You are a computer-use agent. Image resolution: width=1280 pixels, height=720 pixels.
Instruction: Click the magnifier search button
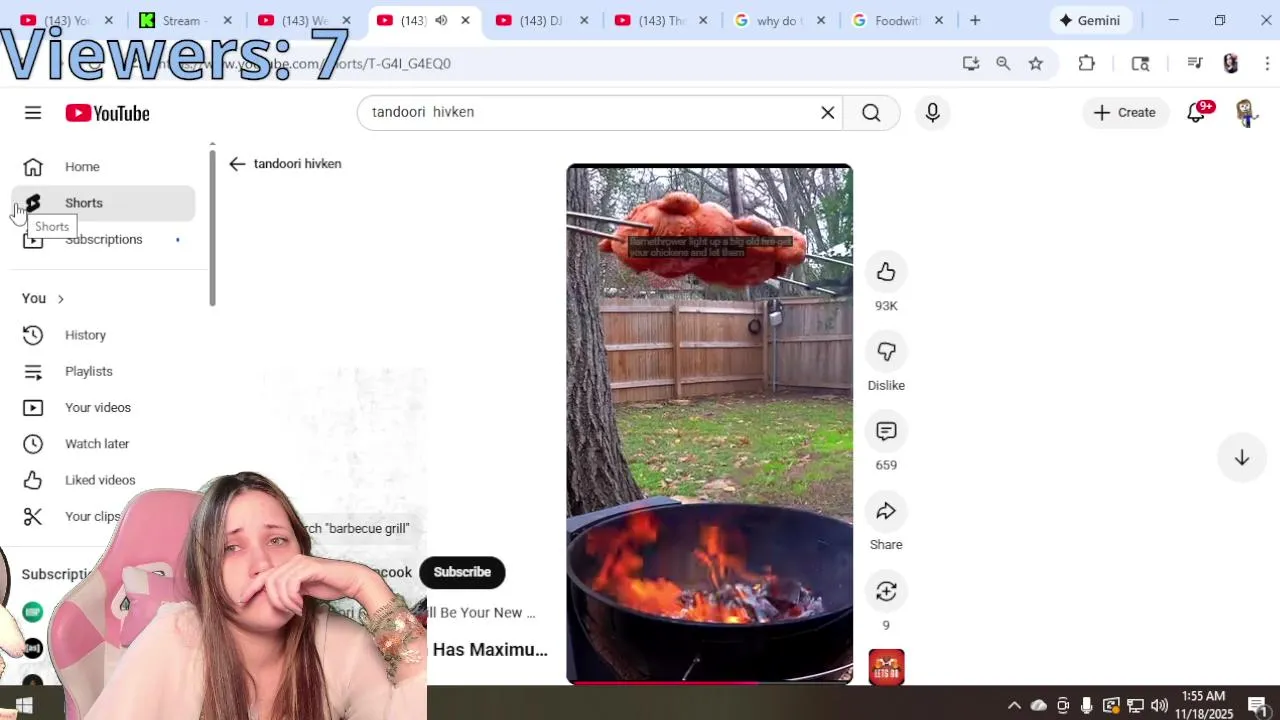871,113
